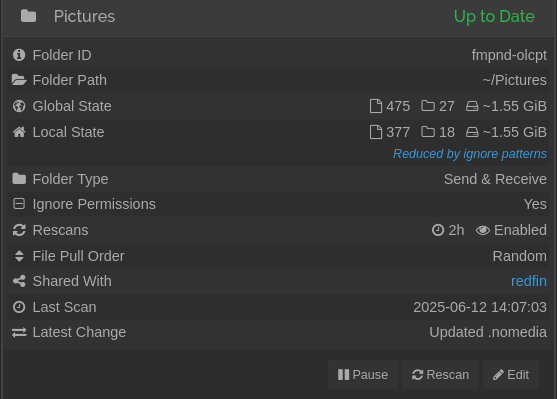The height and width of the screenshot is (399, 557).
Task: Collapse the Pictures folder panel header
Action: coord(278,16)
